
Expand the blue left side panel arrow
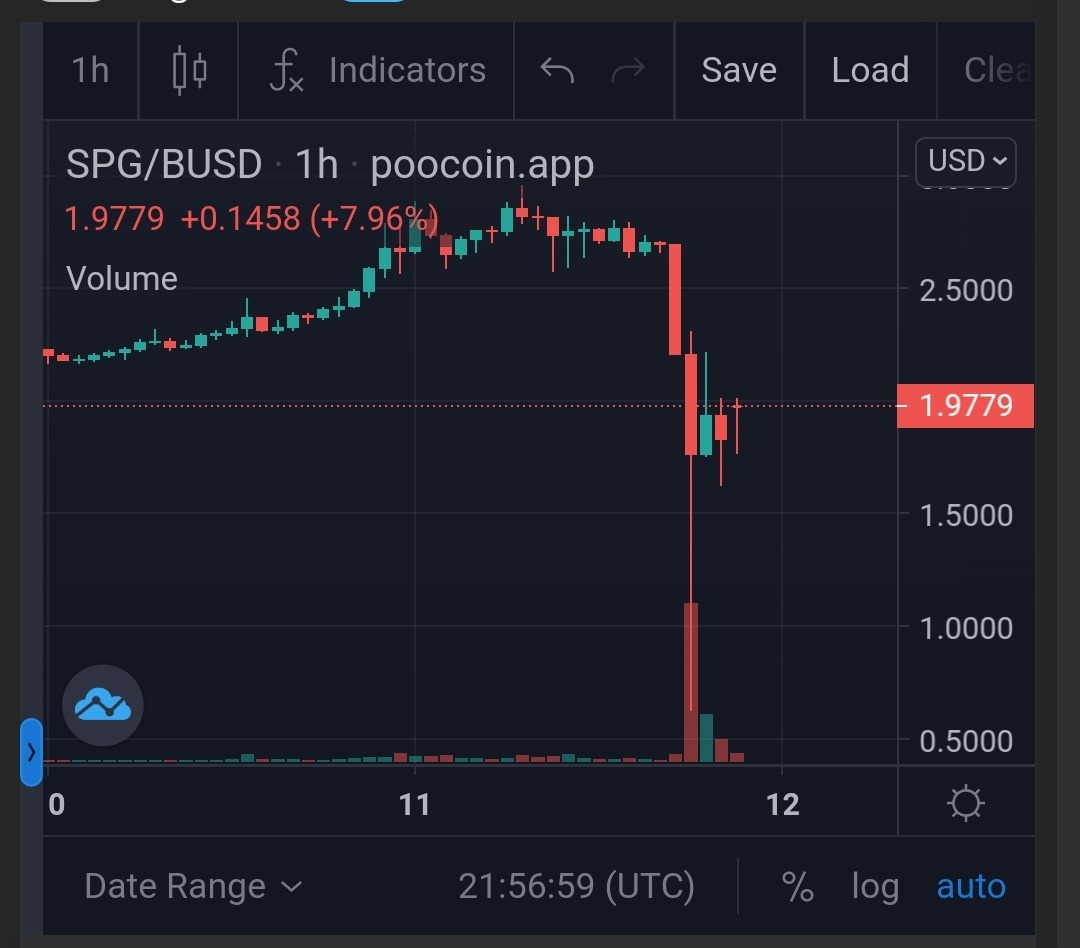[31, 752]
